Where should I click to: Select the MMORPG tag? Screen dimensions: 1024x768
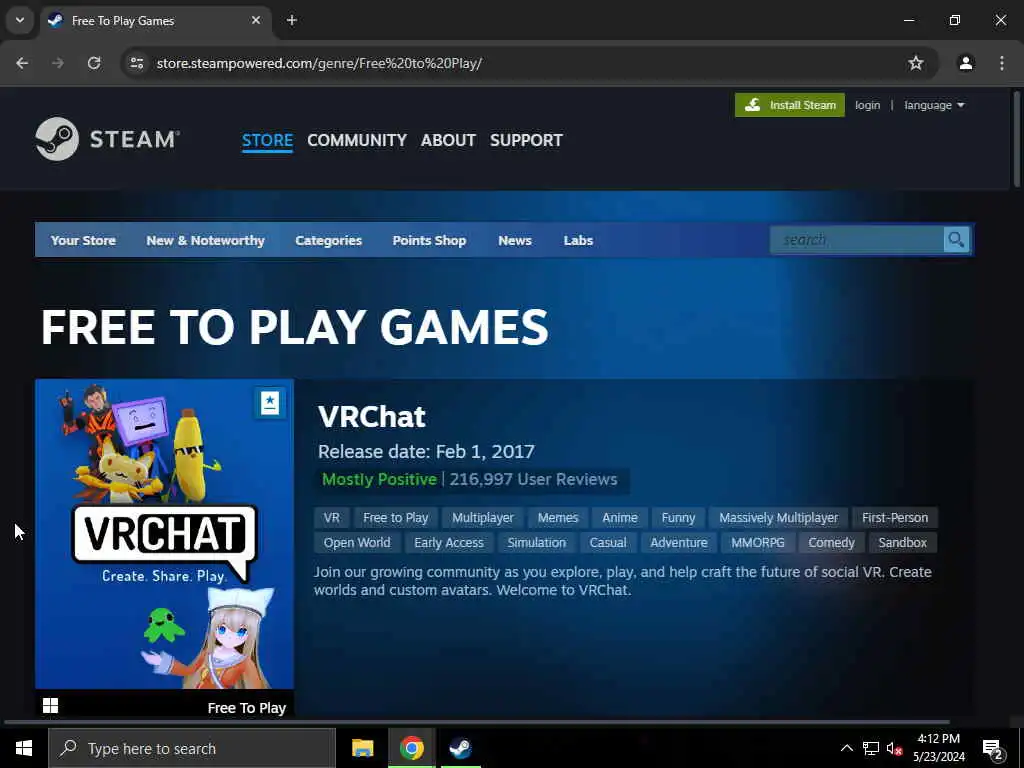point(758,542)
